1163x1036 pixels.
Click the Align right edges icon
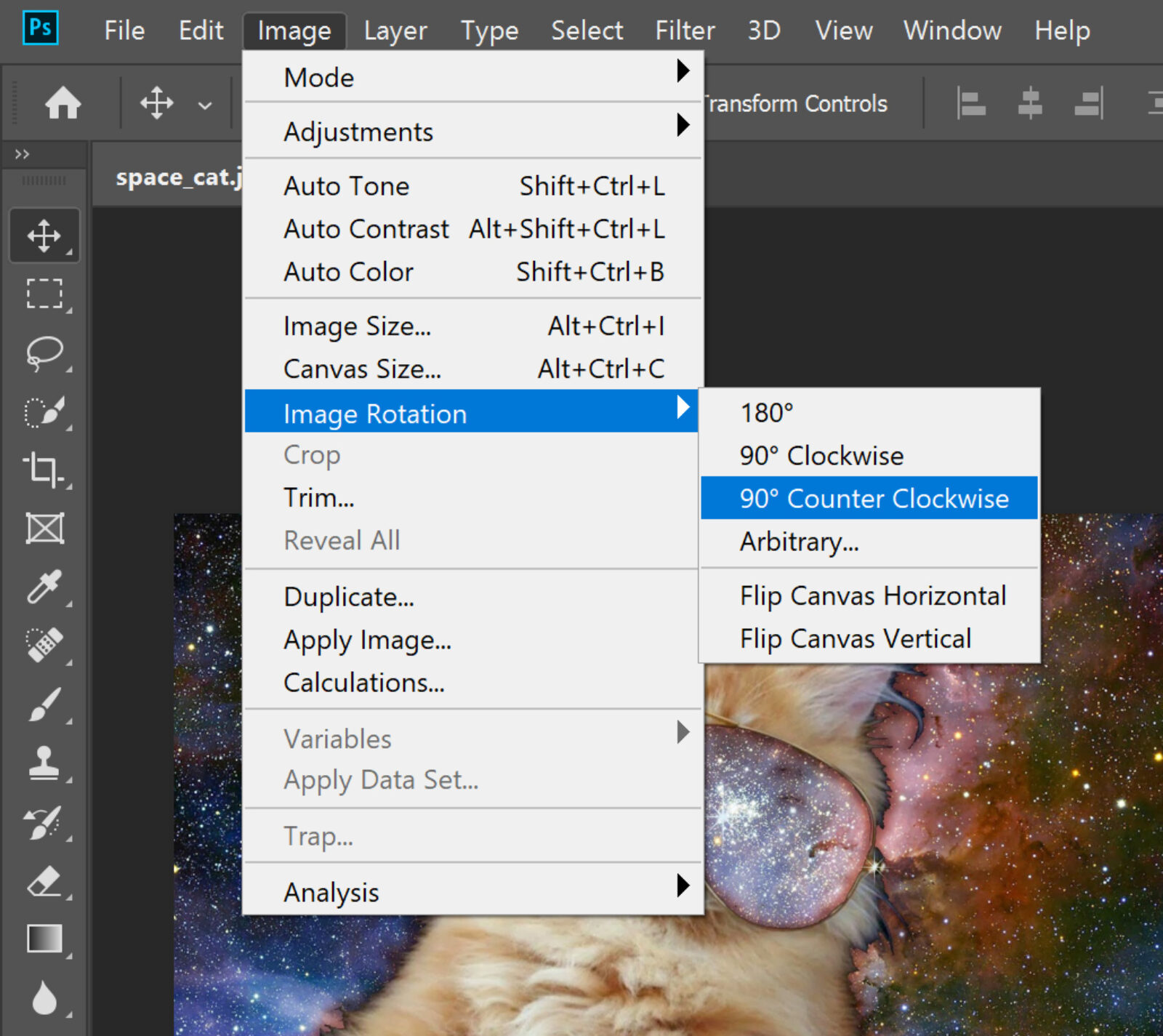coord(1090,103)
